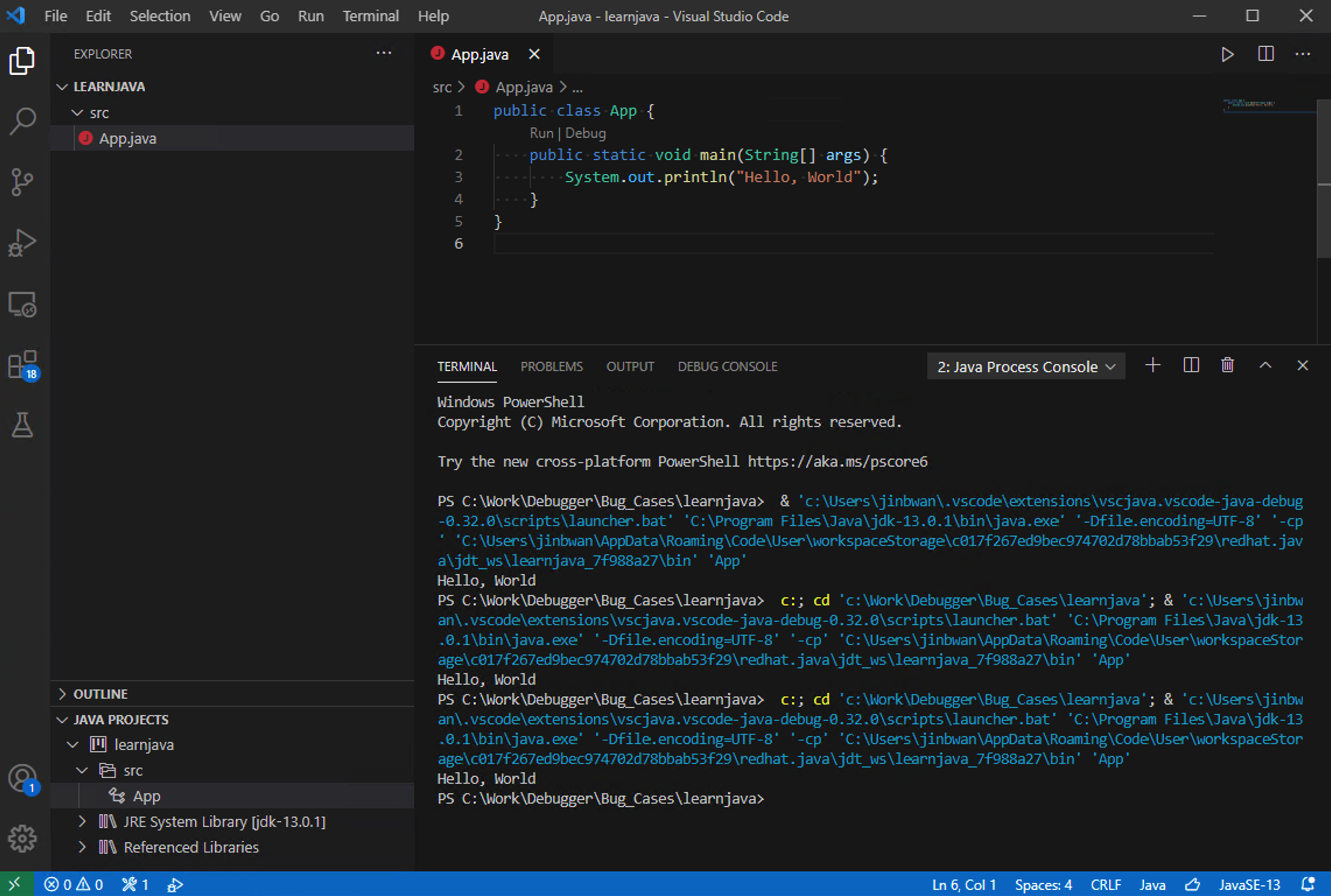Open editor More Actions ellipsis
Screen dimensions: 1331x896
point(1303,54)
